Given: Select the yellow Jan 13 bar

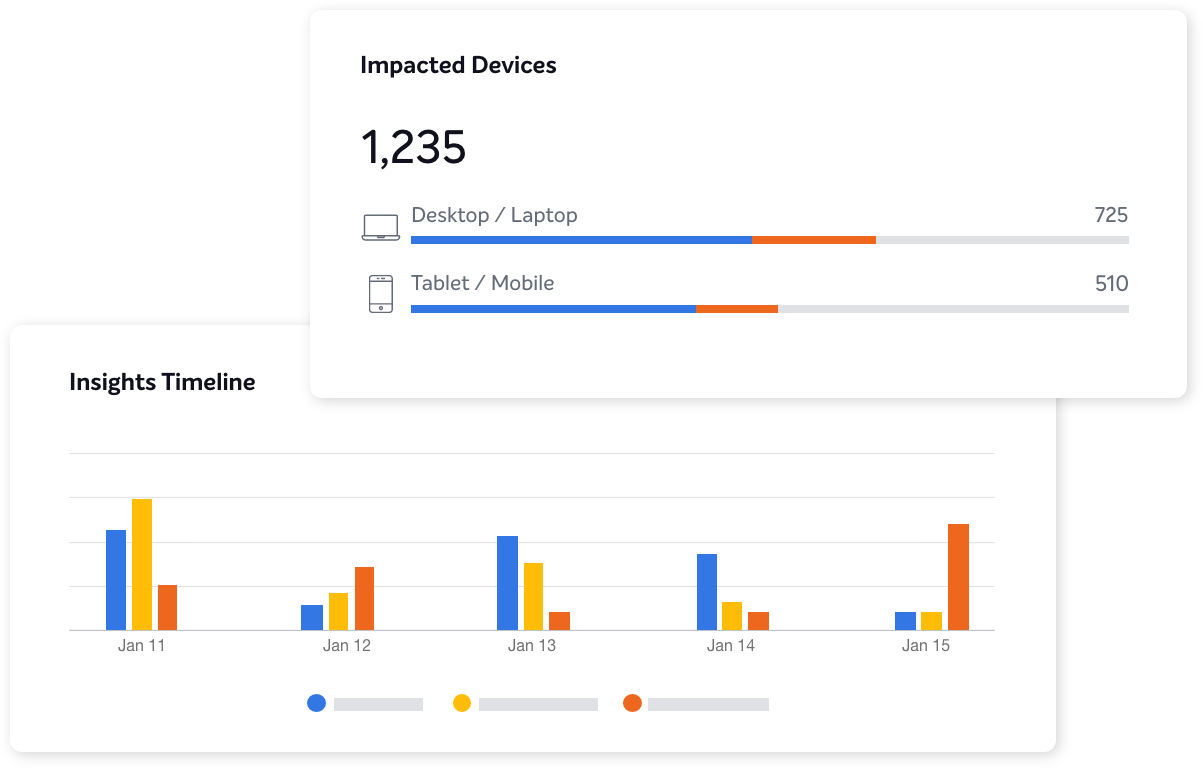Looking at the screenshot, I should pyautogui.click(x=533, y=596).
